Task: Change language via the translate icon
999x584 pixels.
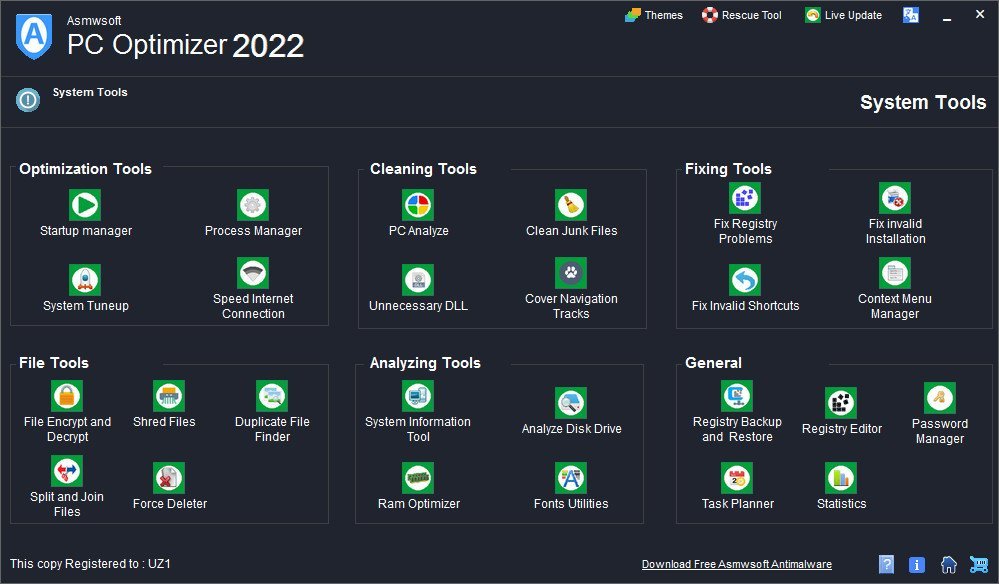Action: (x=911, y=15)
